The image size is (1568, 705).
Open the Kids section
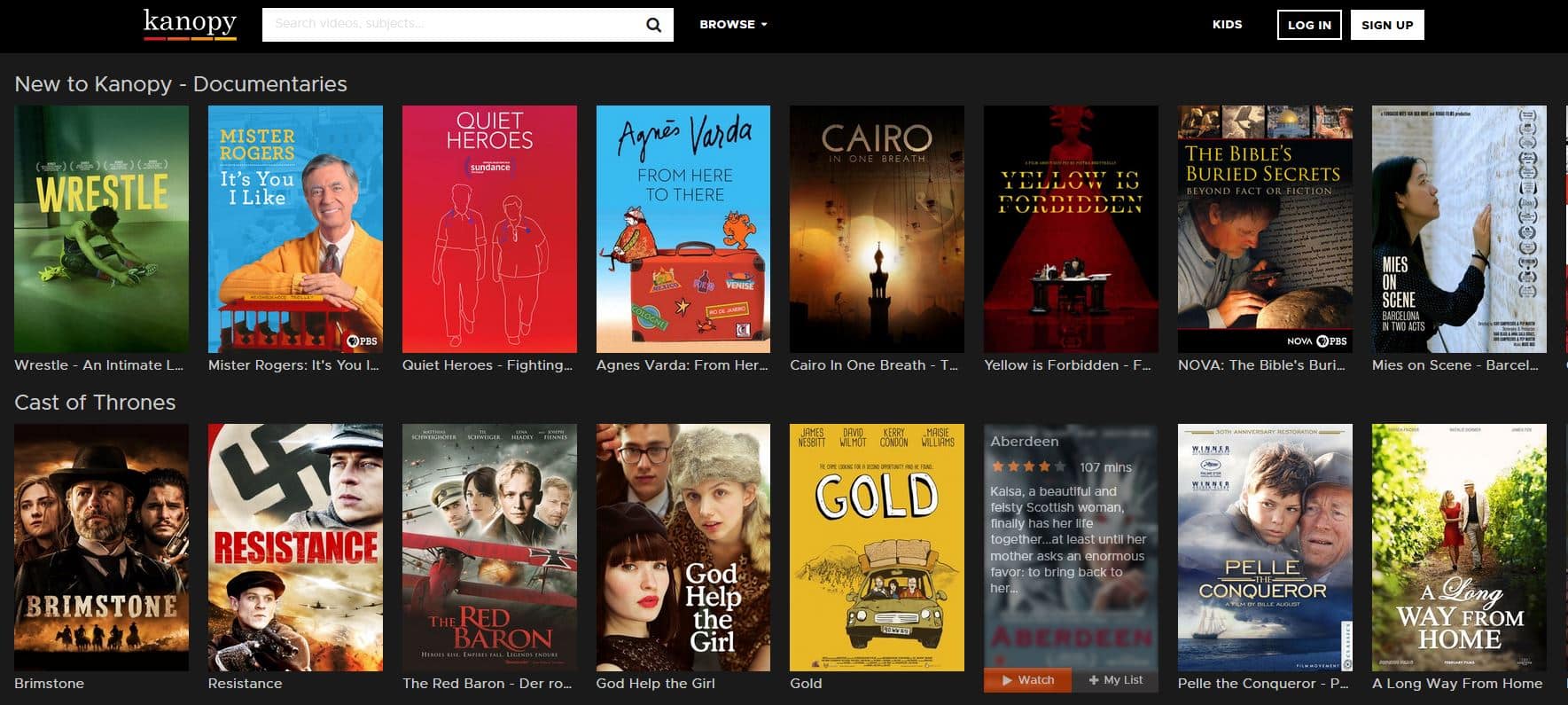(1227, 25)
